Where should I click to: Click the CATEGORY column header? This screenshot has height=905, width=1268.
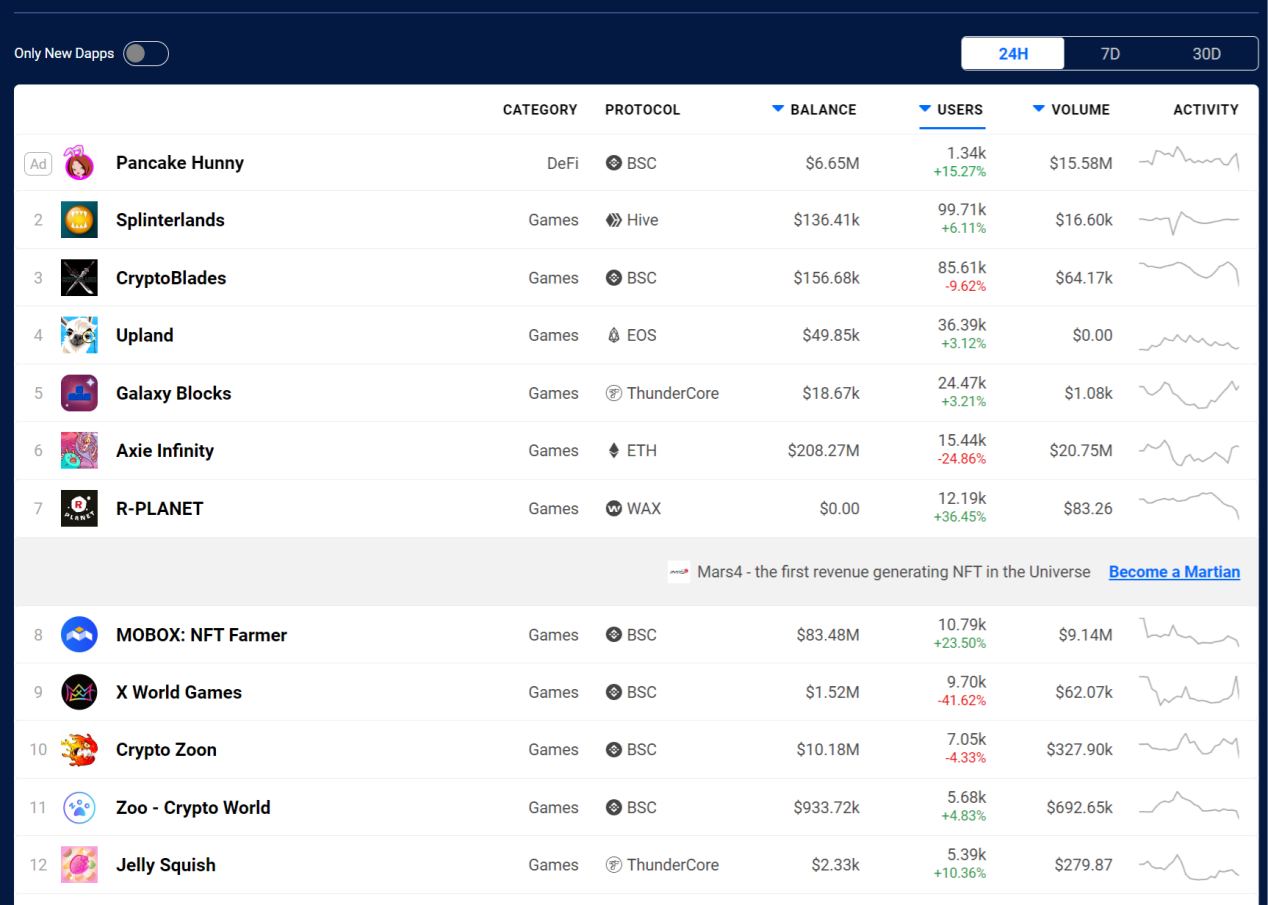pos(540,110)
